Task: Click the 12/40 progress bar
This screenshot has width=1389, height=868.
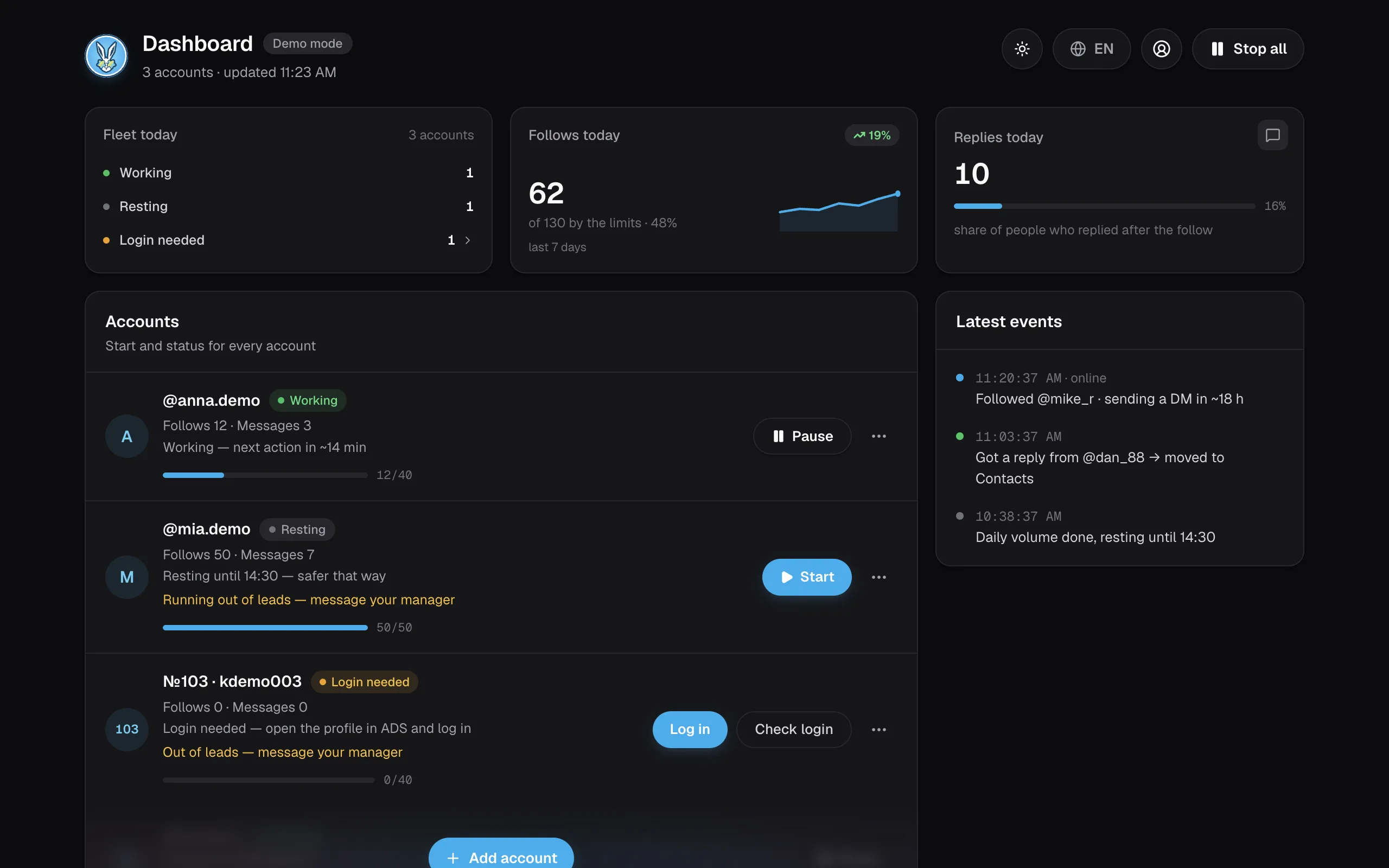Action: coord(265,475)
